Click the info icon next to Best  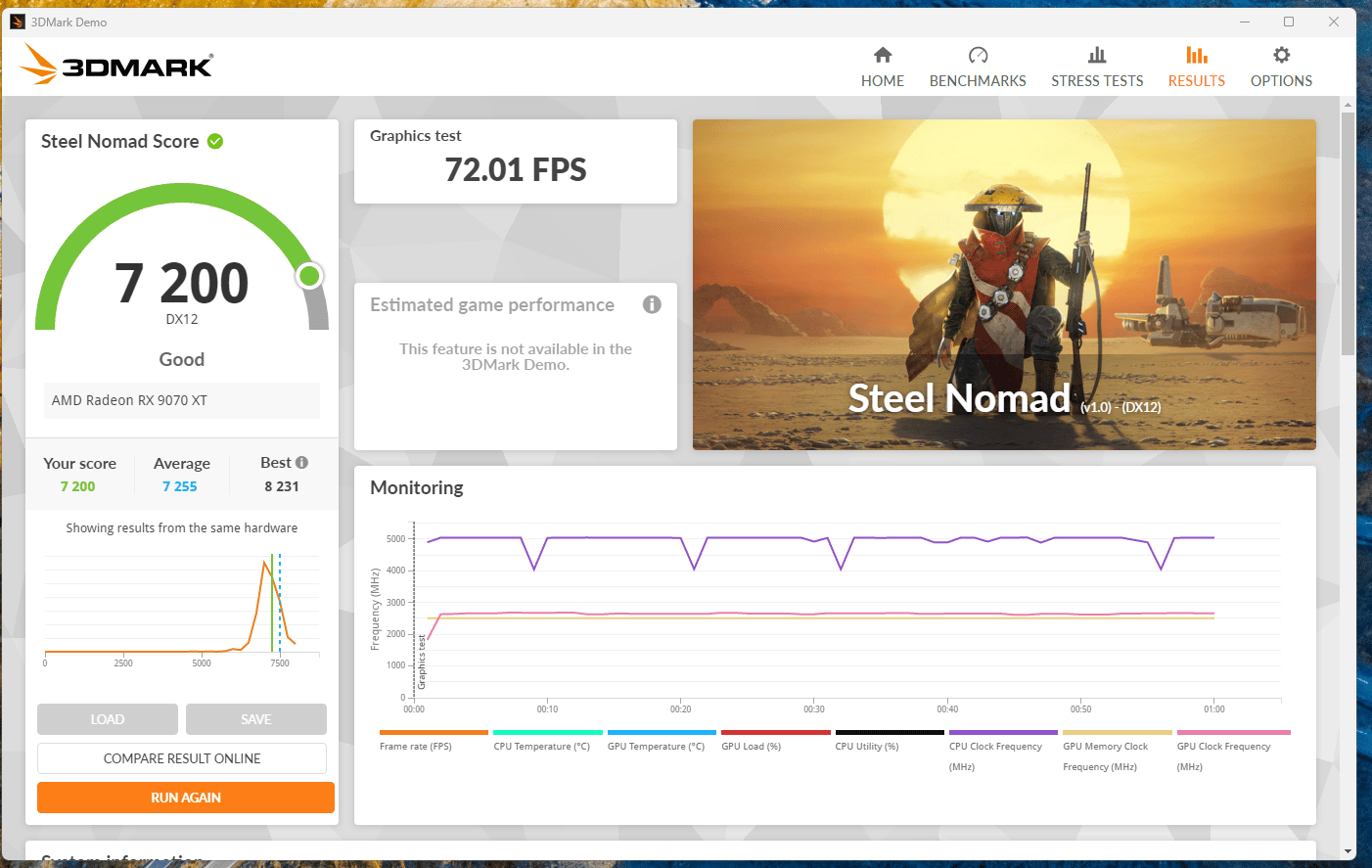click(x=301, y=462)
